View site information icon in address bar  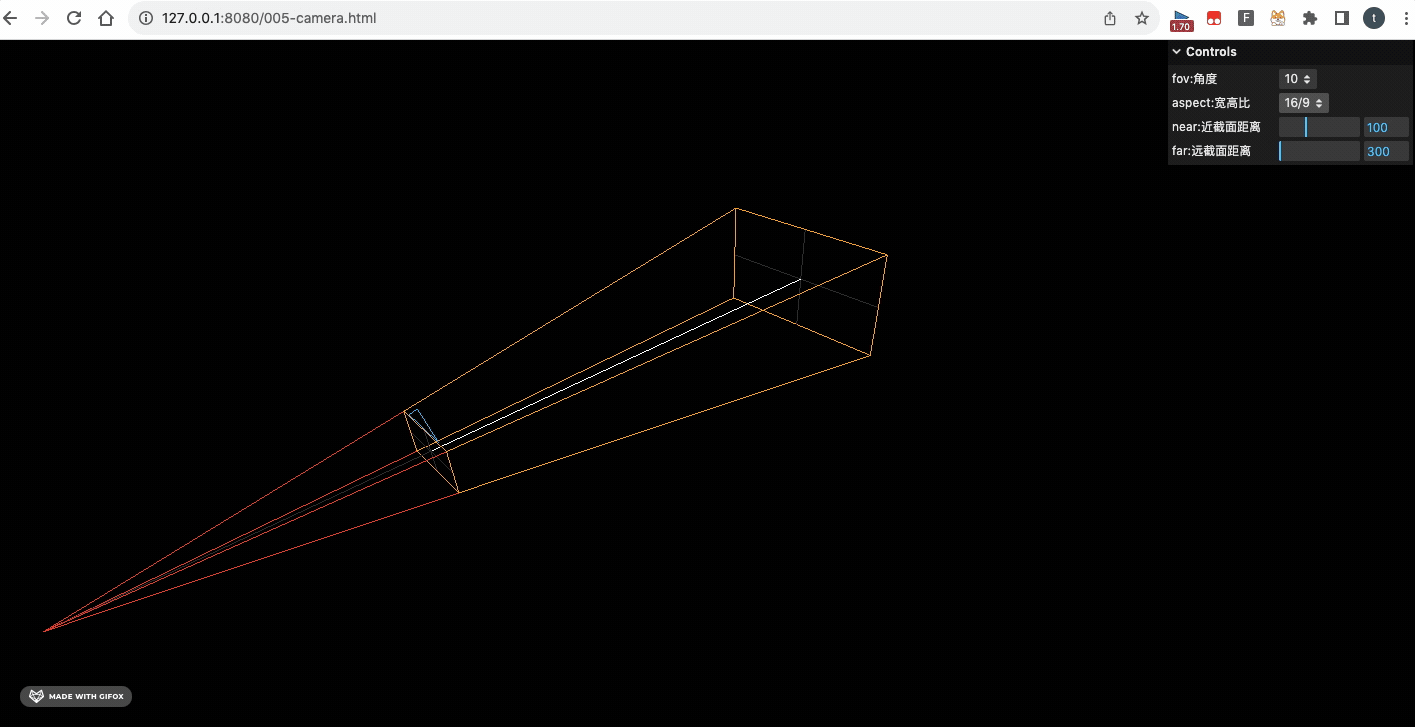146,18
